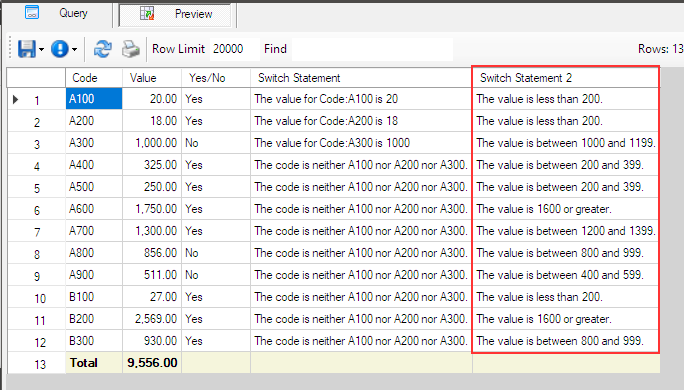684x390 pixels.
Task: Select the cell A400
Action: point(94,165)
